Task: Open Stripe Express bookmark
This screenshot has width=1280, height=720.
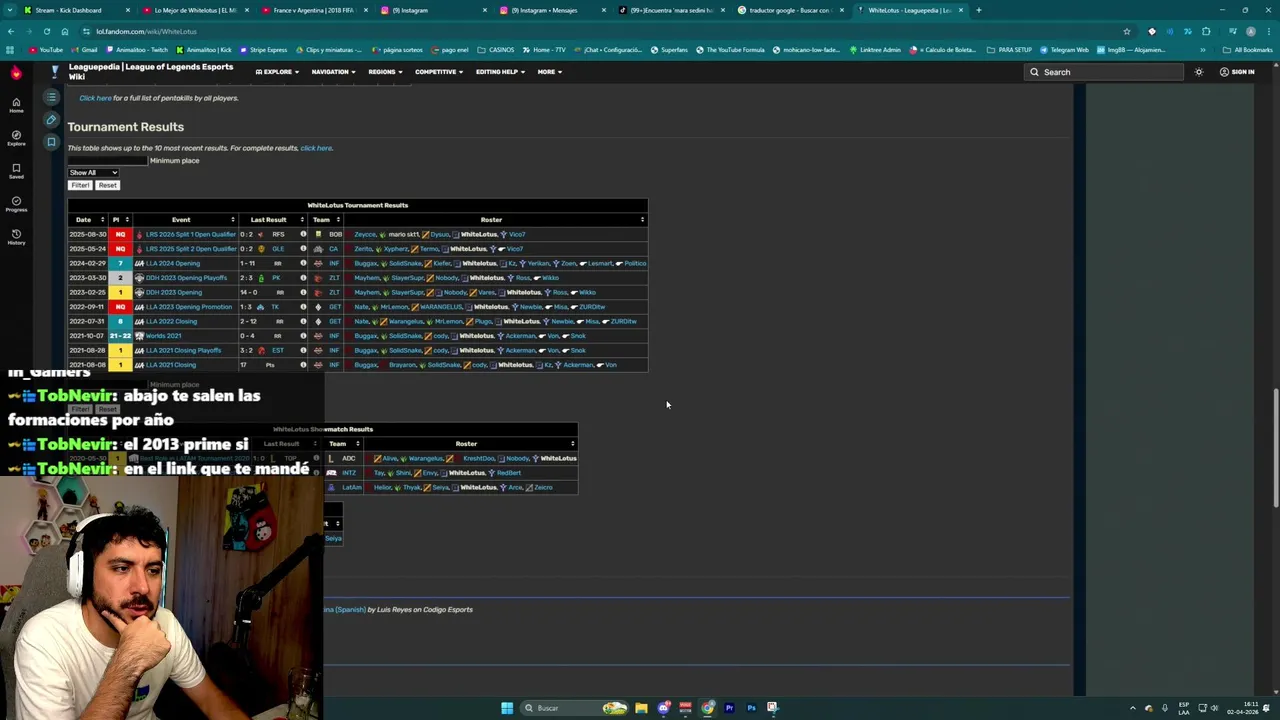Action: click(x=263, y=50)
